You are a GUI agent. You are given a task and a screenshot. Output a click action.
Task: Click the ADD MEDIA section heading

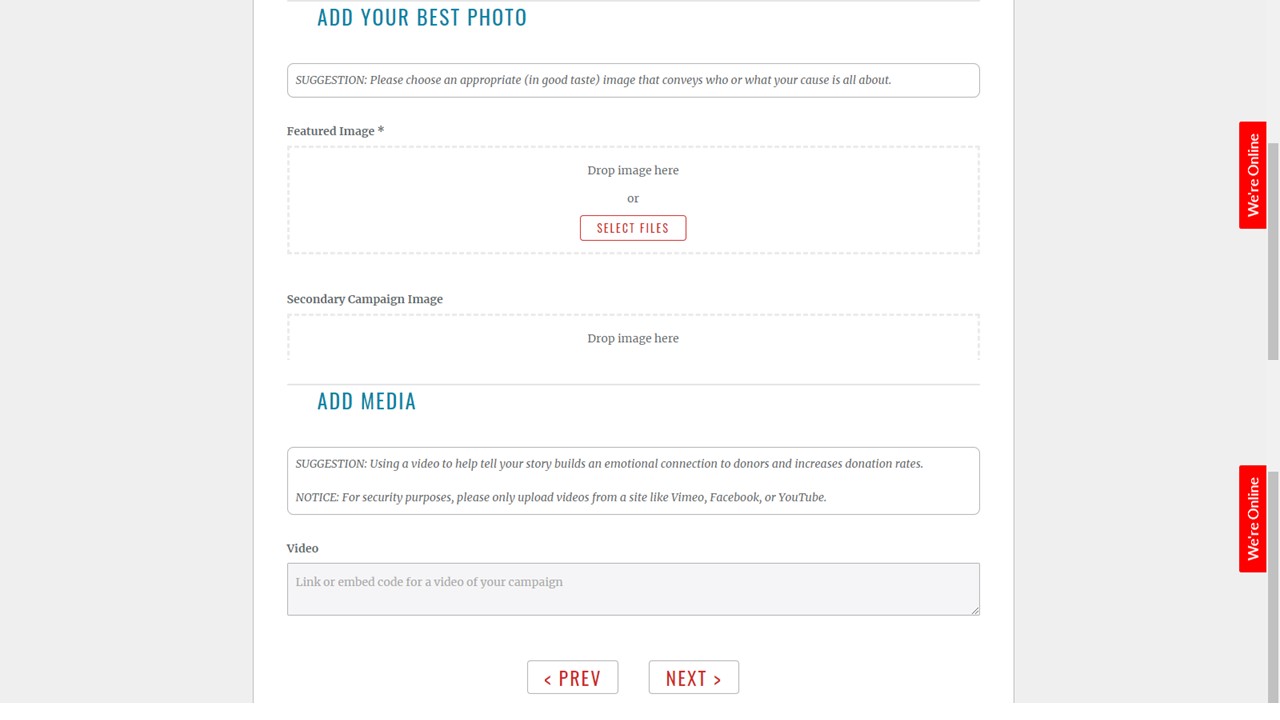pyautogui.click(x=366, y=401)
